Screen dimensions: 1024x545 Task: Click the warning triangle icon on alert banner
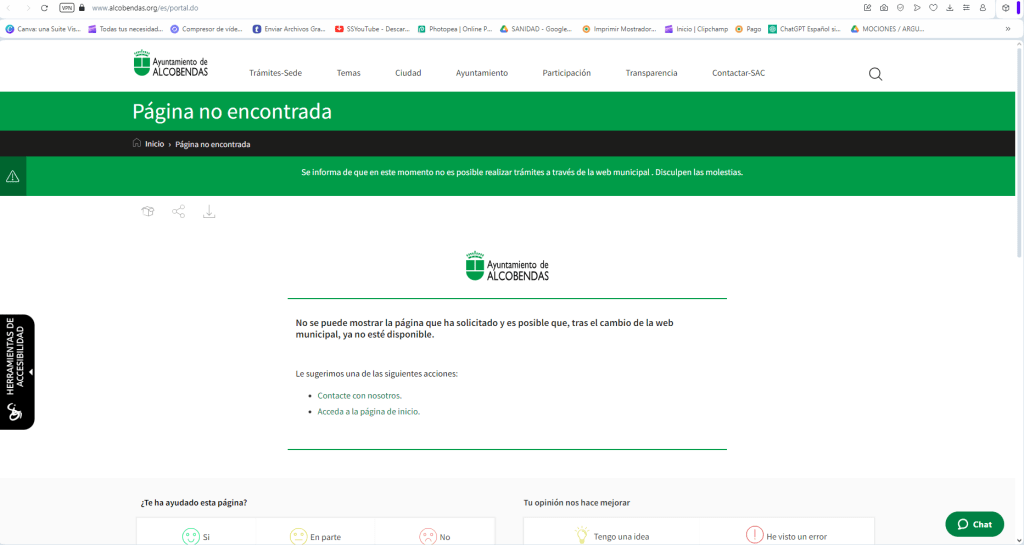[13, 176]
